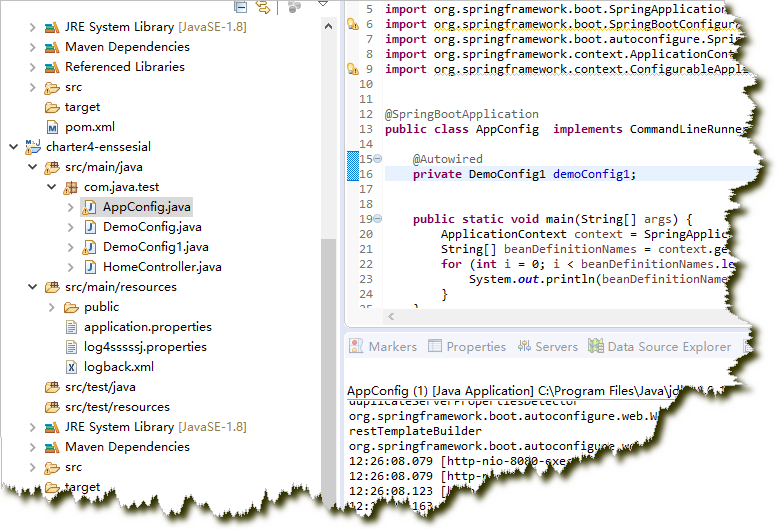Select DemoConfig1.java in the tree
This screenshot has width=778, height=529.
pyautogui.click(x=156, y=247)
